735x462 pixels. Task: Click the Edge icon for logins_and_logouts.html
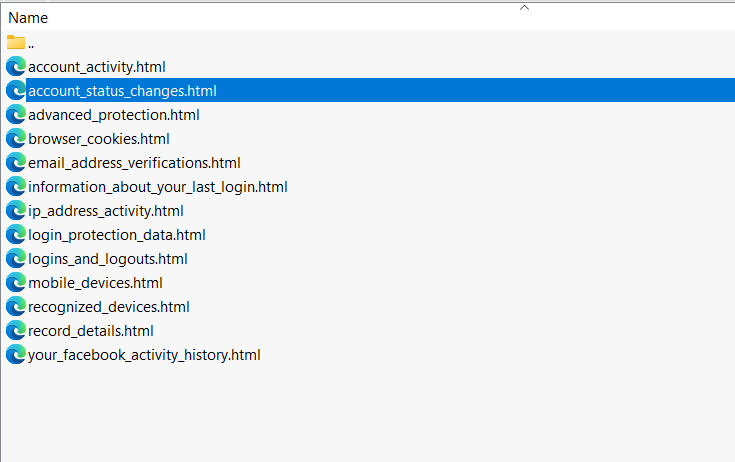coord(15,259)
